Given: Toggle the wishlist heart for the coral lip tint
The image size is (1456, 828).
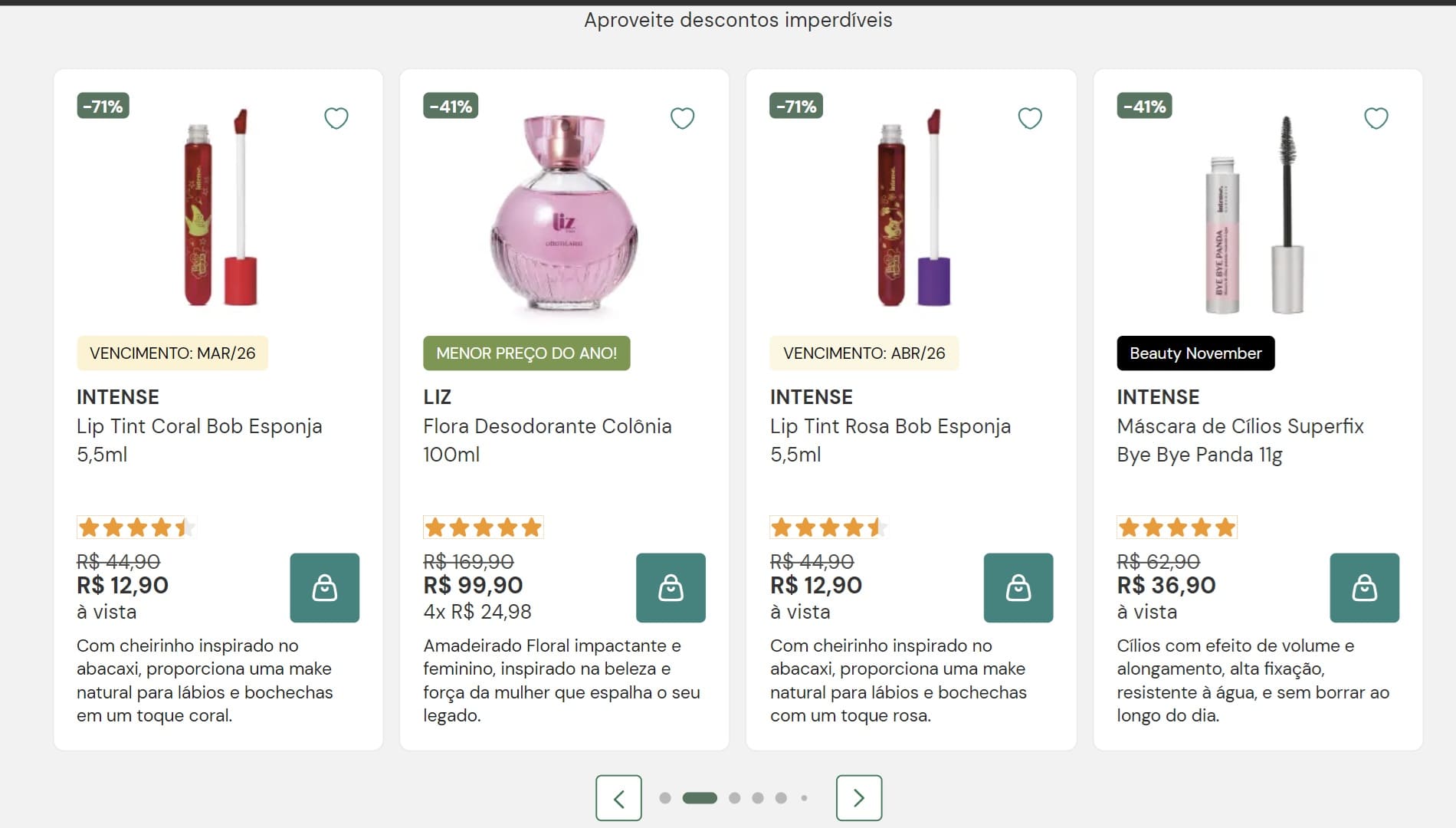Looking at the screenshot, I should tap(336, 118).
